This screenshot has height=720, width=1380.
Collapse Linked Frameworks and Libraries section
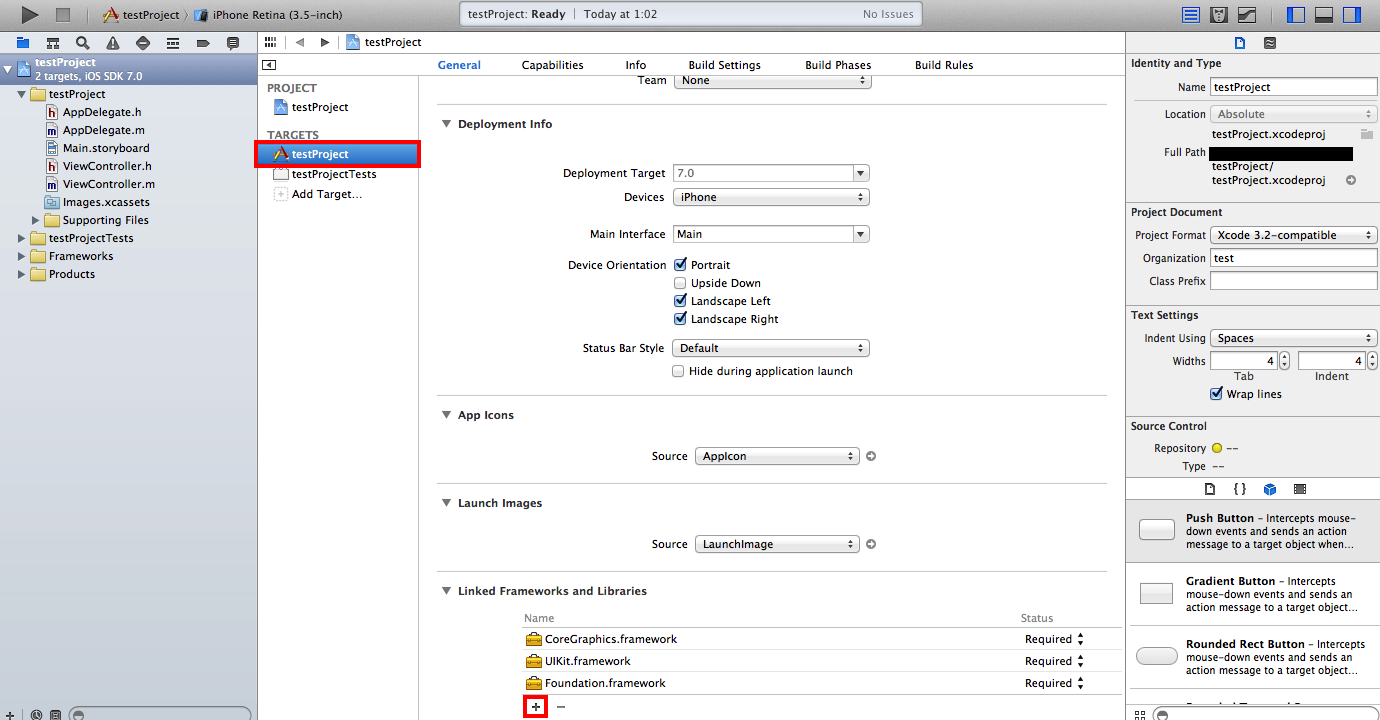click(446, 591)
